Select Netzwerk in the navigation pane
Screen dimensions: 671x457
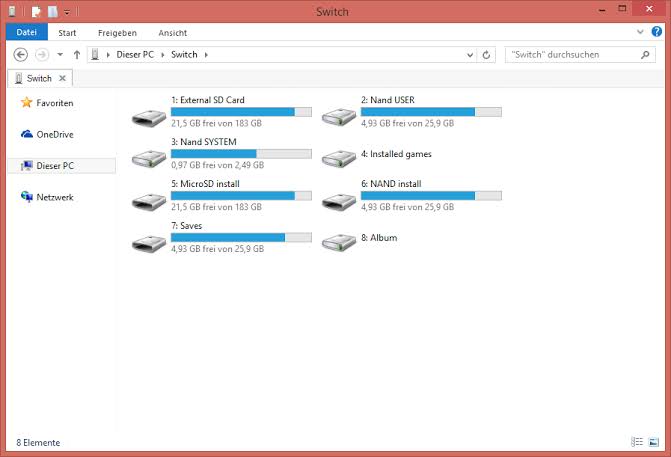(x=55, y=197)
